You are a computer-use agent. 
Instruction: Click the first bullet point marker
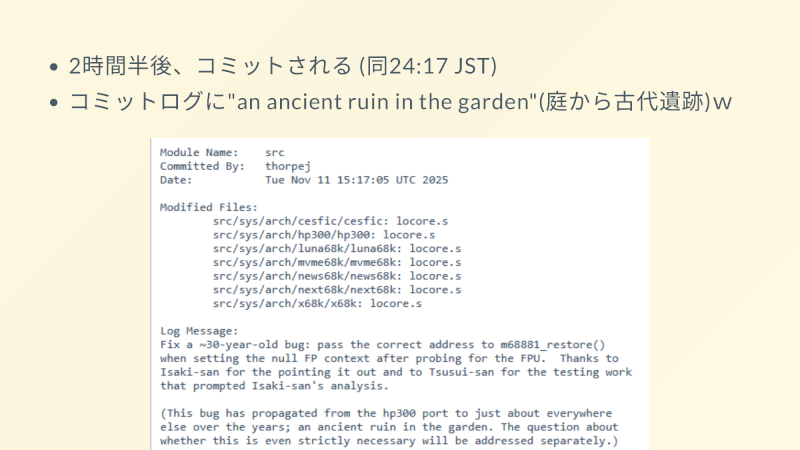pyautogui.click(x=54, y=69)
